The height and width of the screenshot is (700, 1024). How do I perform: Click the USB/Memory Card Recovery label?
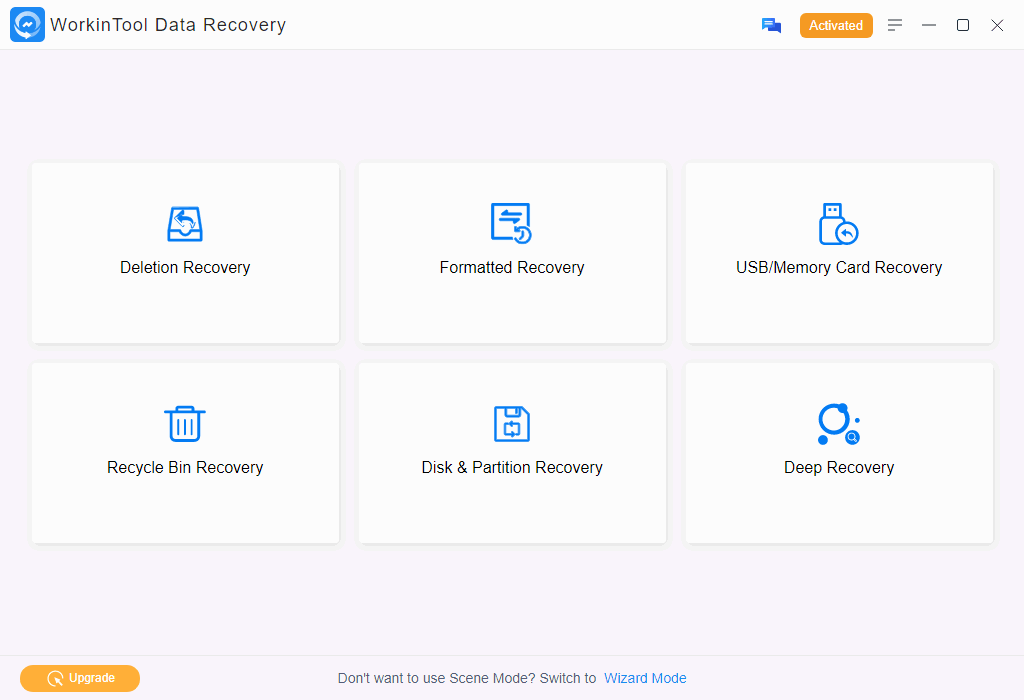click(x=839, y=268)
